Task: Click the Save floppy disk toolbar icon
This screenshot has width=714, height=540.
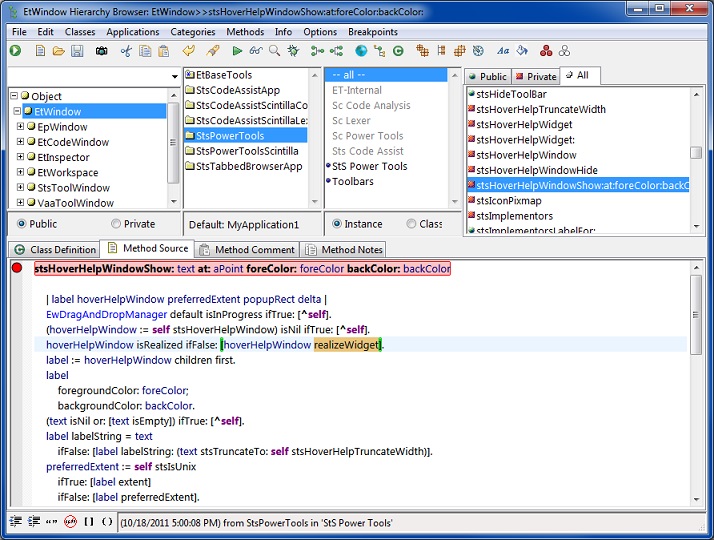Action: [x=79, y=51]
